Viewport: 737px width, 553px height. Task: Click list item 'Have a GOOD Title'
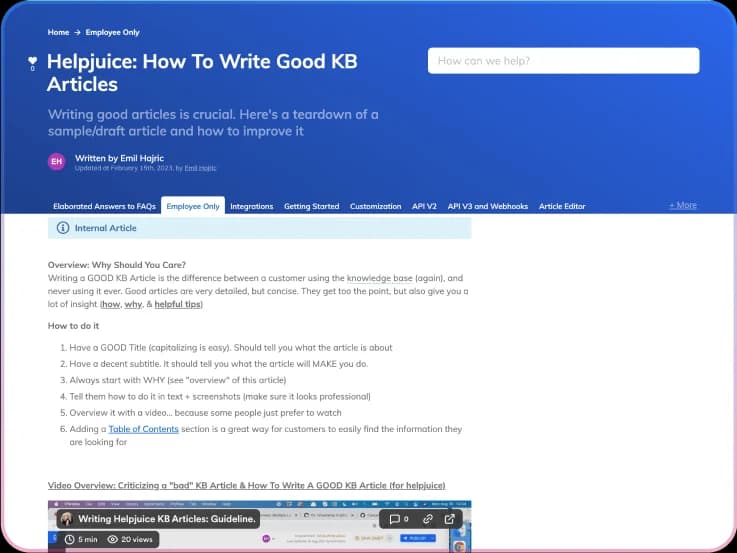(231, 348)
